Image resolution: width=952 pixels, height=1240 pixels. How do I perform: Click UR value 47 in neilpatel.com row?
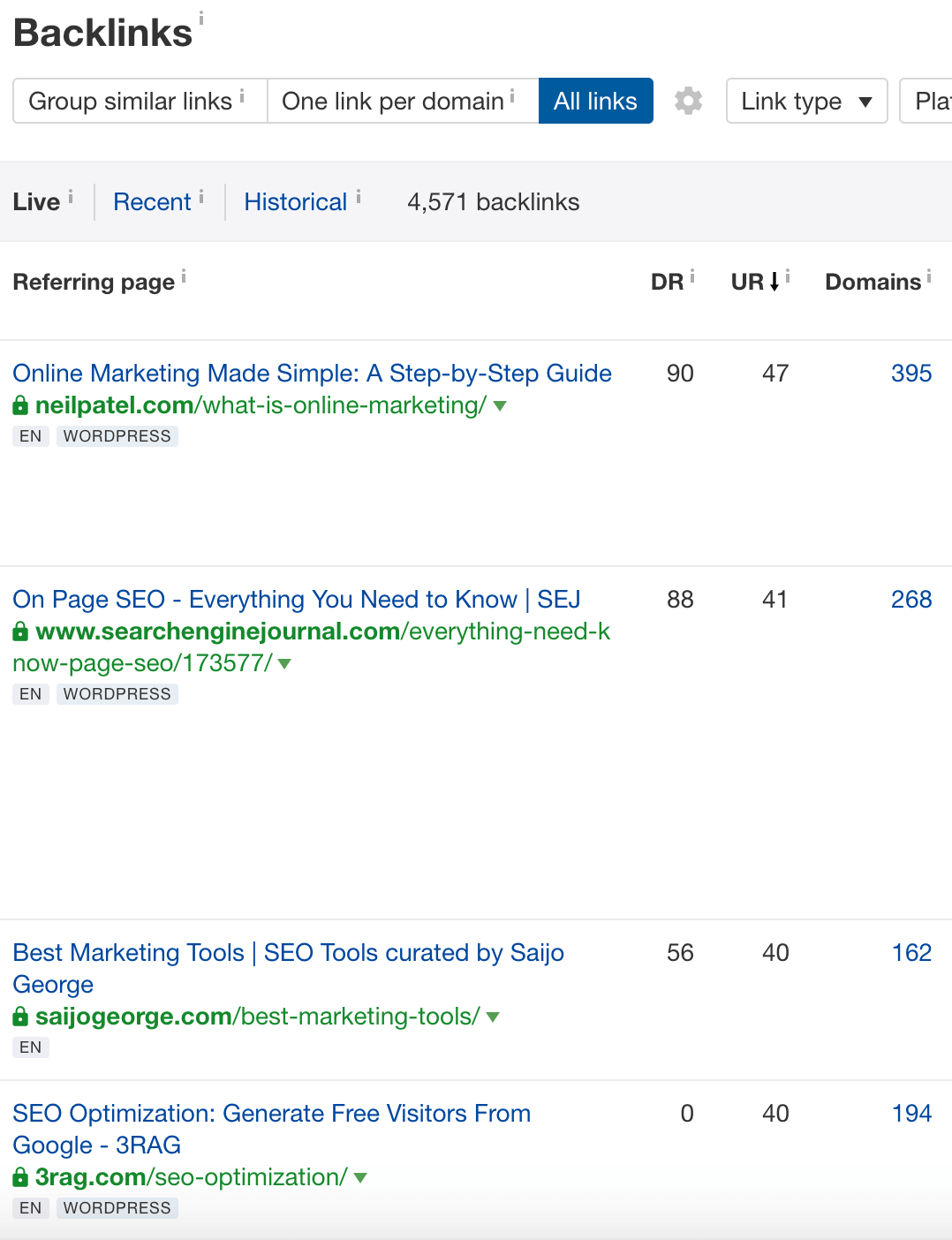775,374
